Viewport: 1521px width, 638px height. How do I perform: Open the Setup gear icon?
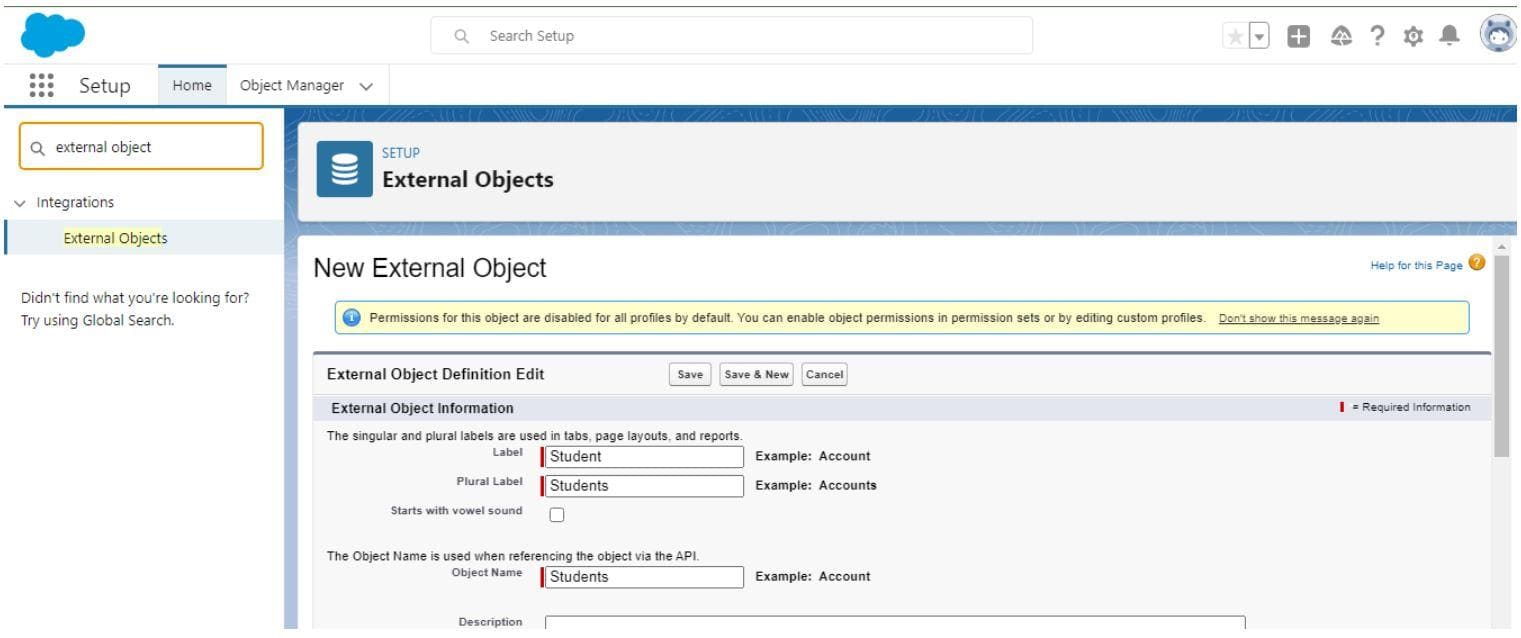coord(1413,35)
